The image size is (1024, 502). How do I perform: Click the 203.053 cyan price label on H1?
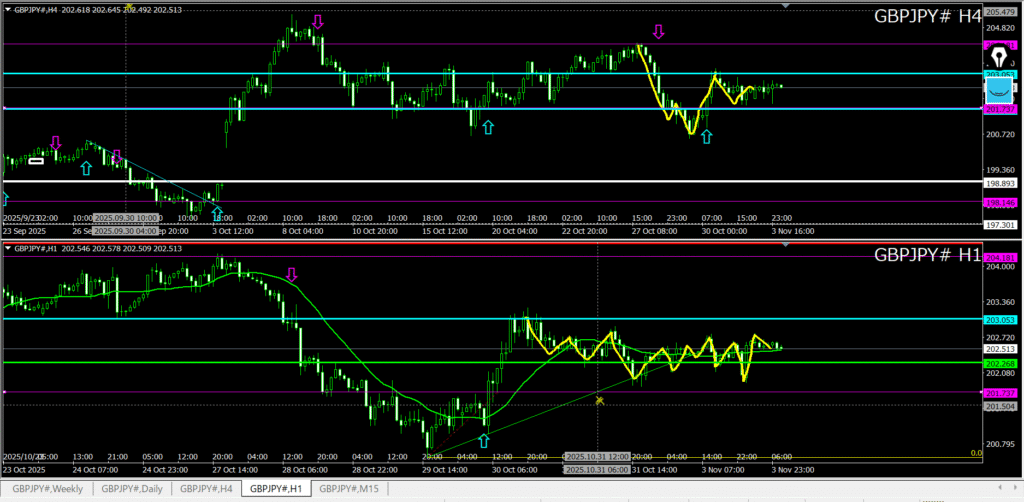click(1000, 320)
